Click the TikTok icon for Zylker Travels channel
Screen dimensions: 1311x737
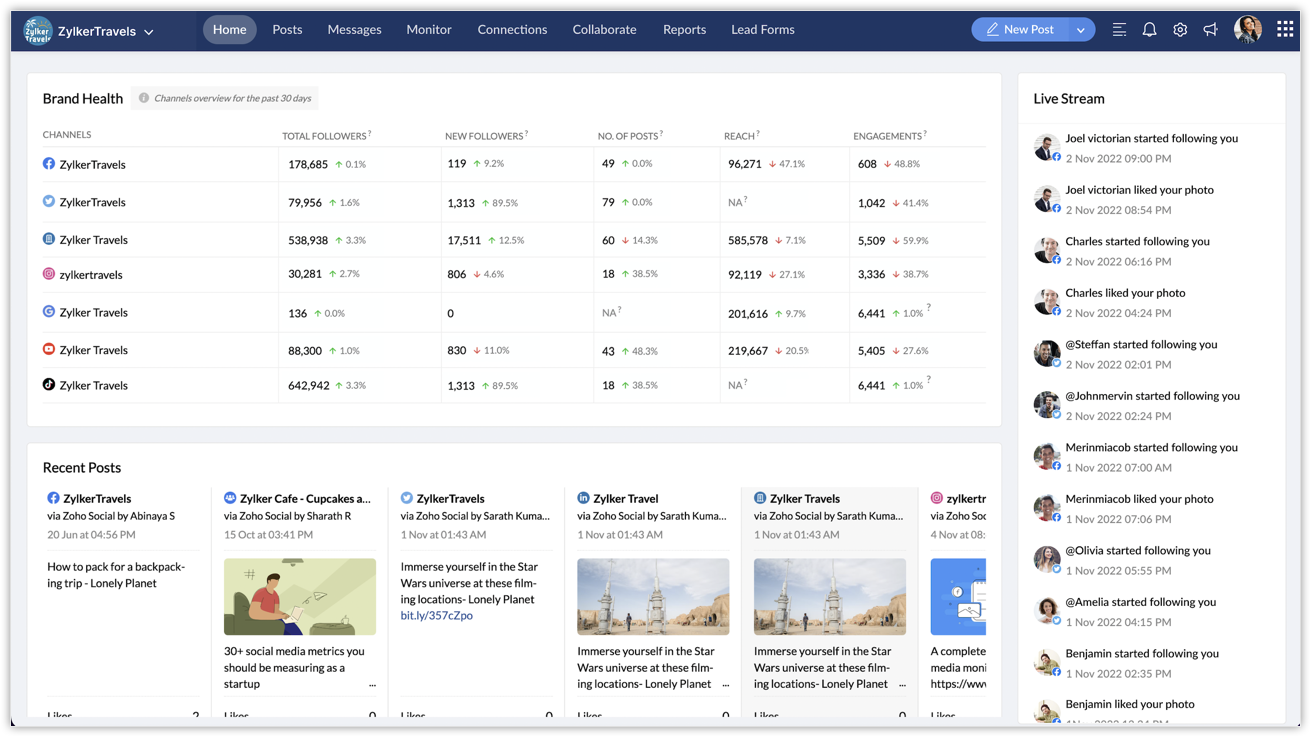coord(49,385)
